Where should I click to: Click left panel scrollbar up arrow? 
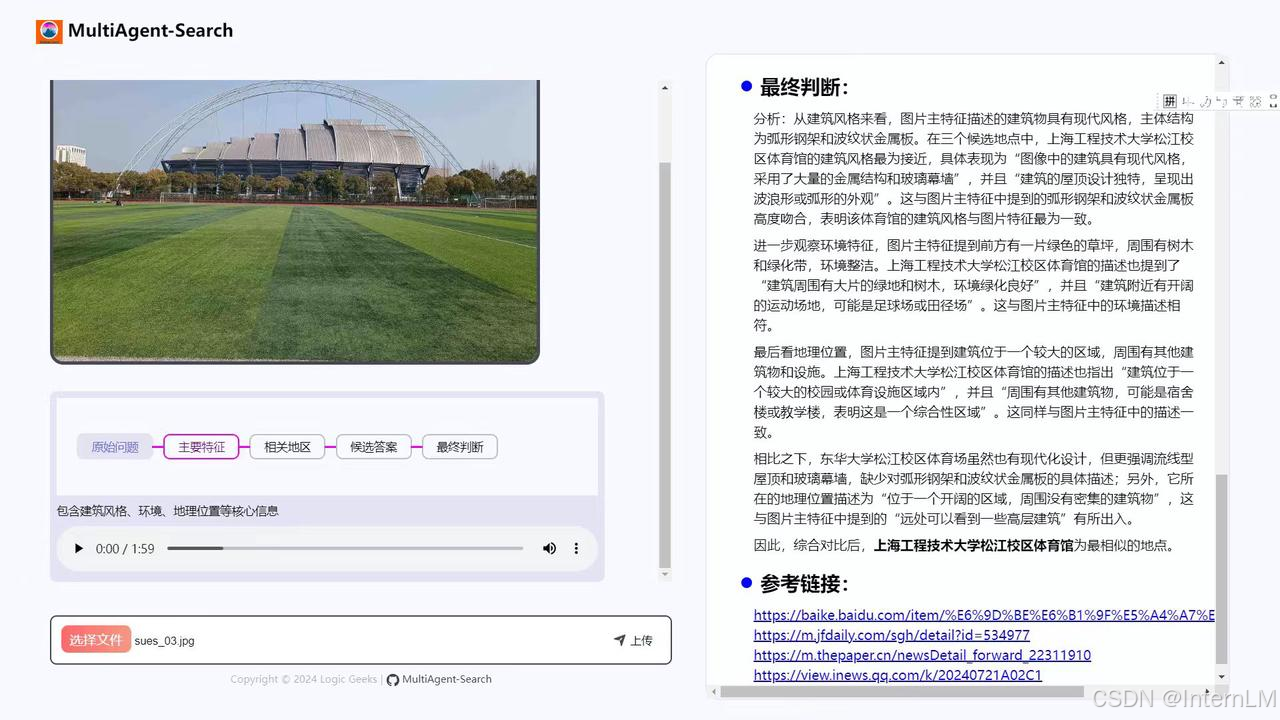(x=665, y=88)
